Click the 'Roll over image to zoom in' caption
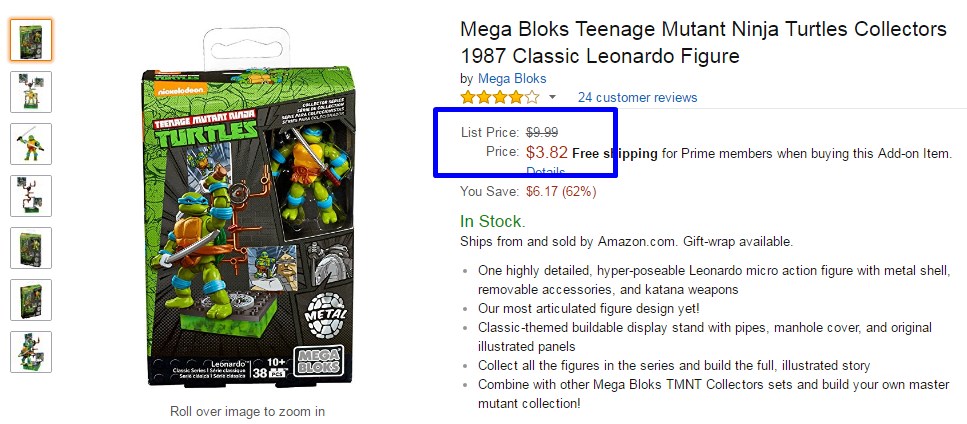Screen dimensions: 967x424 [247, 411]
